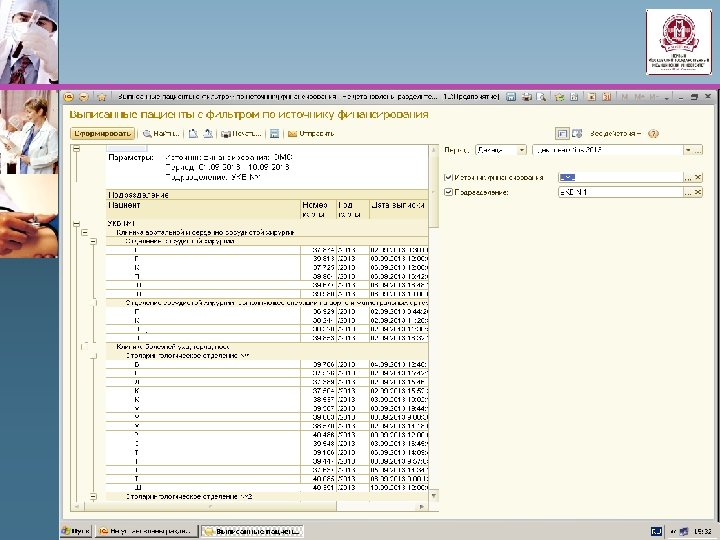Click the star favorites icon in title bar
The height and width of the screenshot is (540, 720).
(x=100, y=98)
